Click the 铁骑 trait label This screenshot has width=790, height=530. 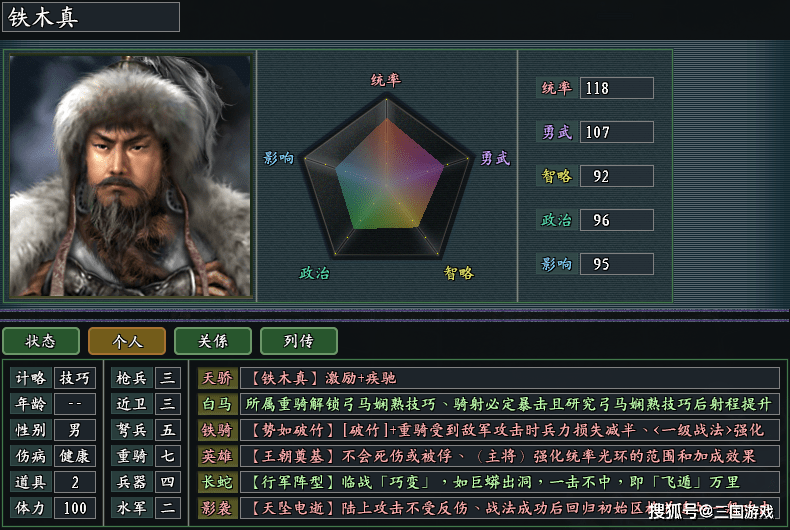click(217, 430)
